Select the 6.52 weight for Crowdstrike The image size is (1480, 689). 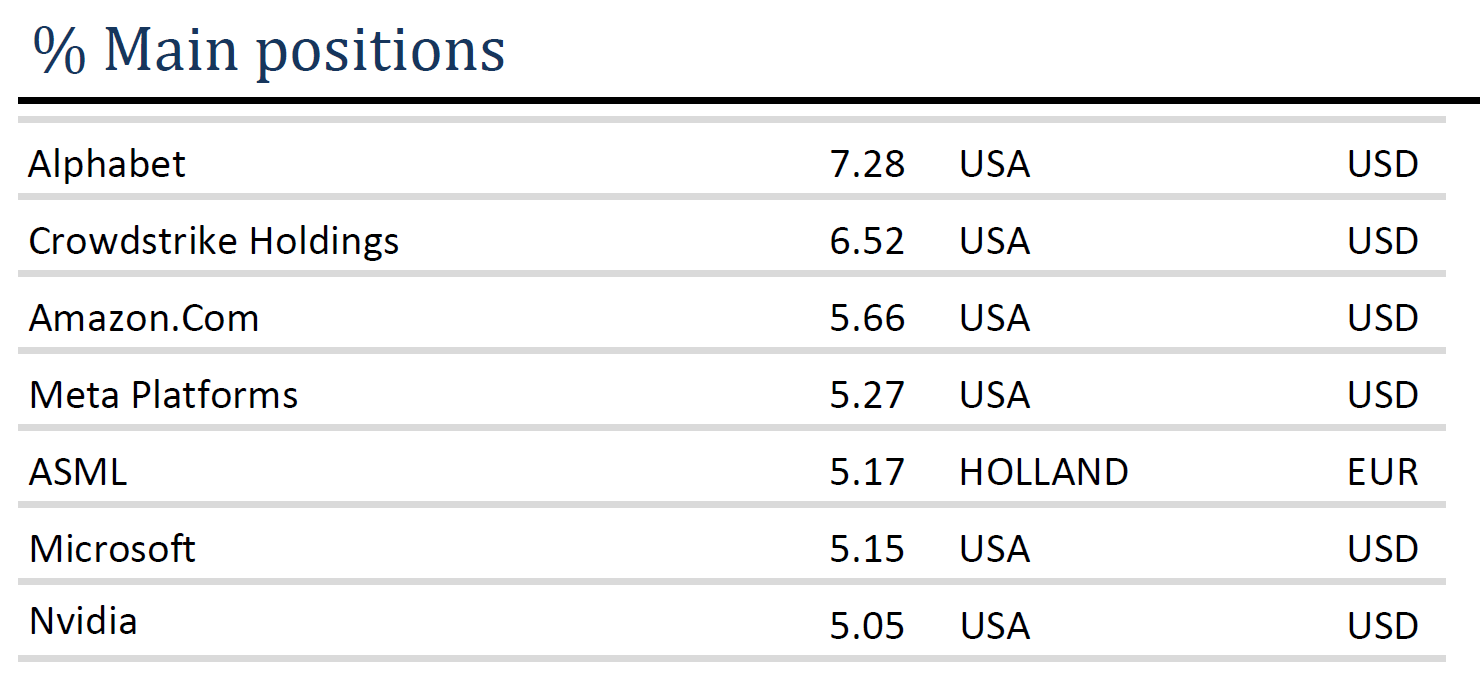pos(867,241)
